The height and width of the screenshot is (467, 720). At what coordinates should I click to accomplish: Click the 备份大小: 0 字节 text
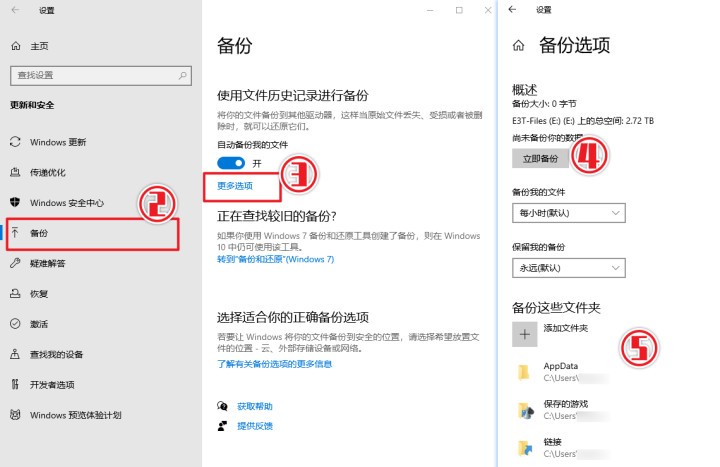[x=544, y=104]
